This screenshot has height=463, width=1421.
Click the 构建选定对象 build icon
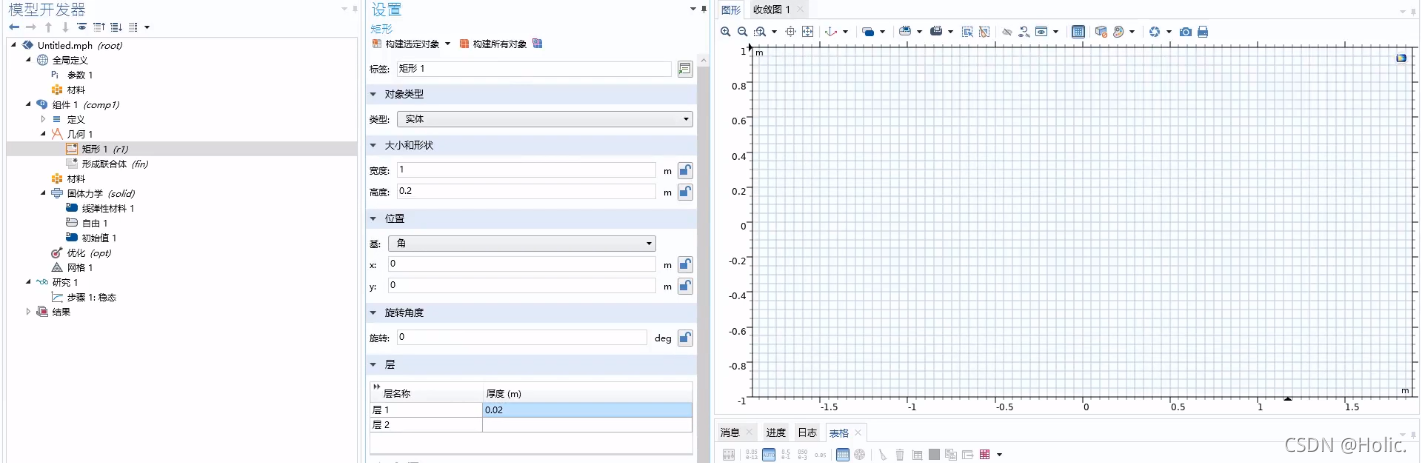(376, 44)
